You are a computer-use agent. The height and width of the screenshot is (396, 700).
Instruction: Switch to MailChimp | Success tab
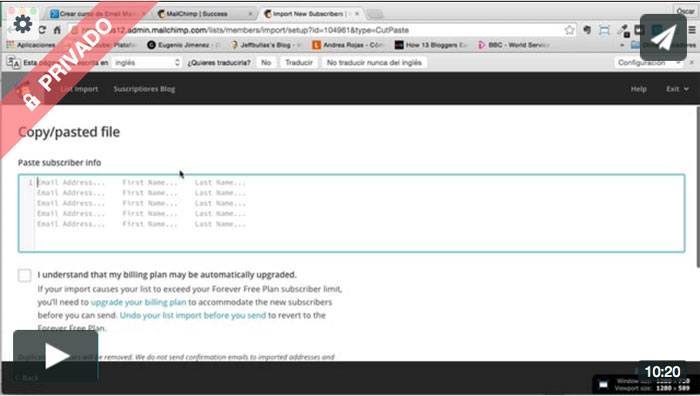pyautogui.click(x=197, y=14)
